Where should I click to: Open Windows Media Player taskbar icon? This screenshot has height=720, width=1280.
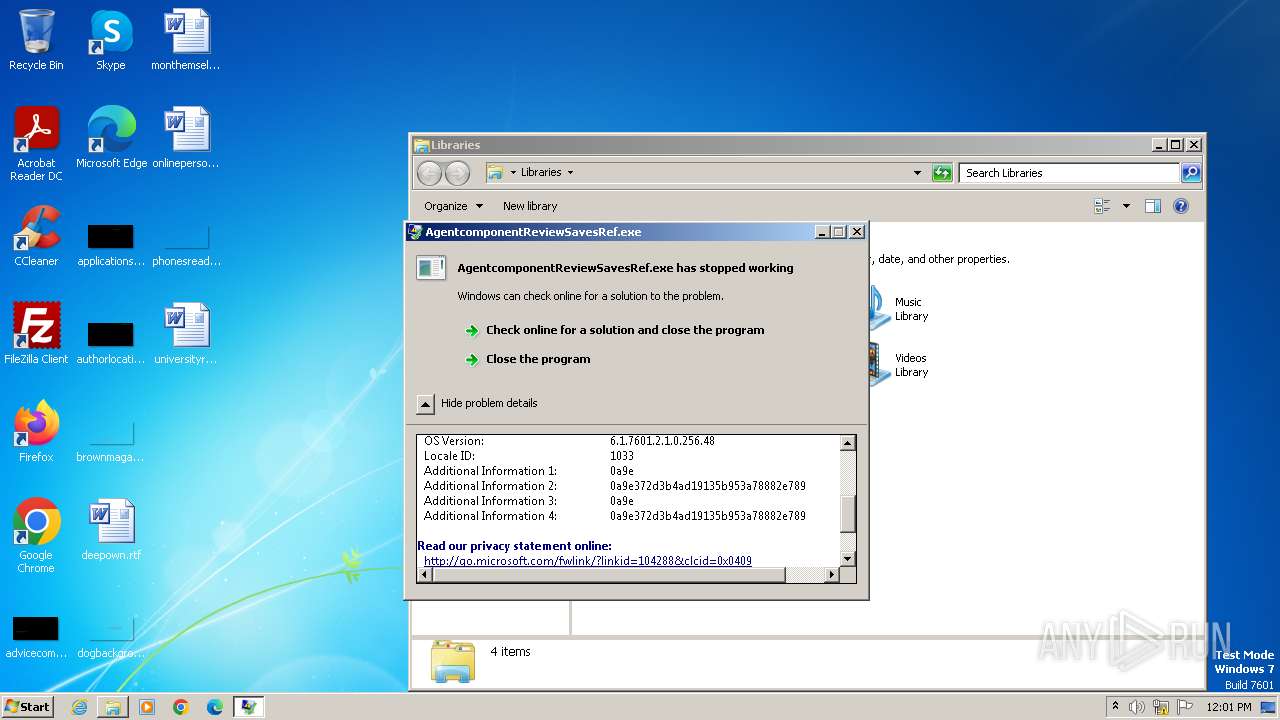click(x=147, y=707)
